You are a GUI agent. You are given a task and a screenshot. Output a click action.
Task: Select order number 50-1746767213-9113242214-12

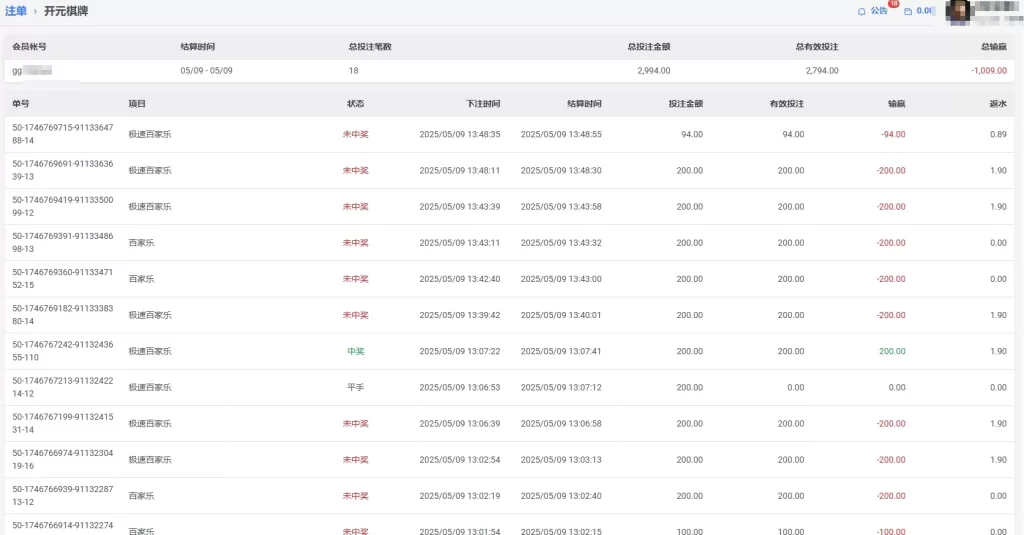pos(63,387)
